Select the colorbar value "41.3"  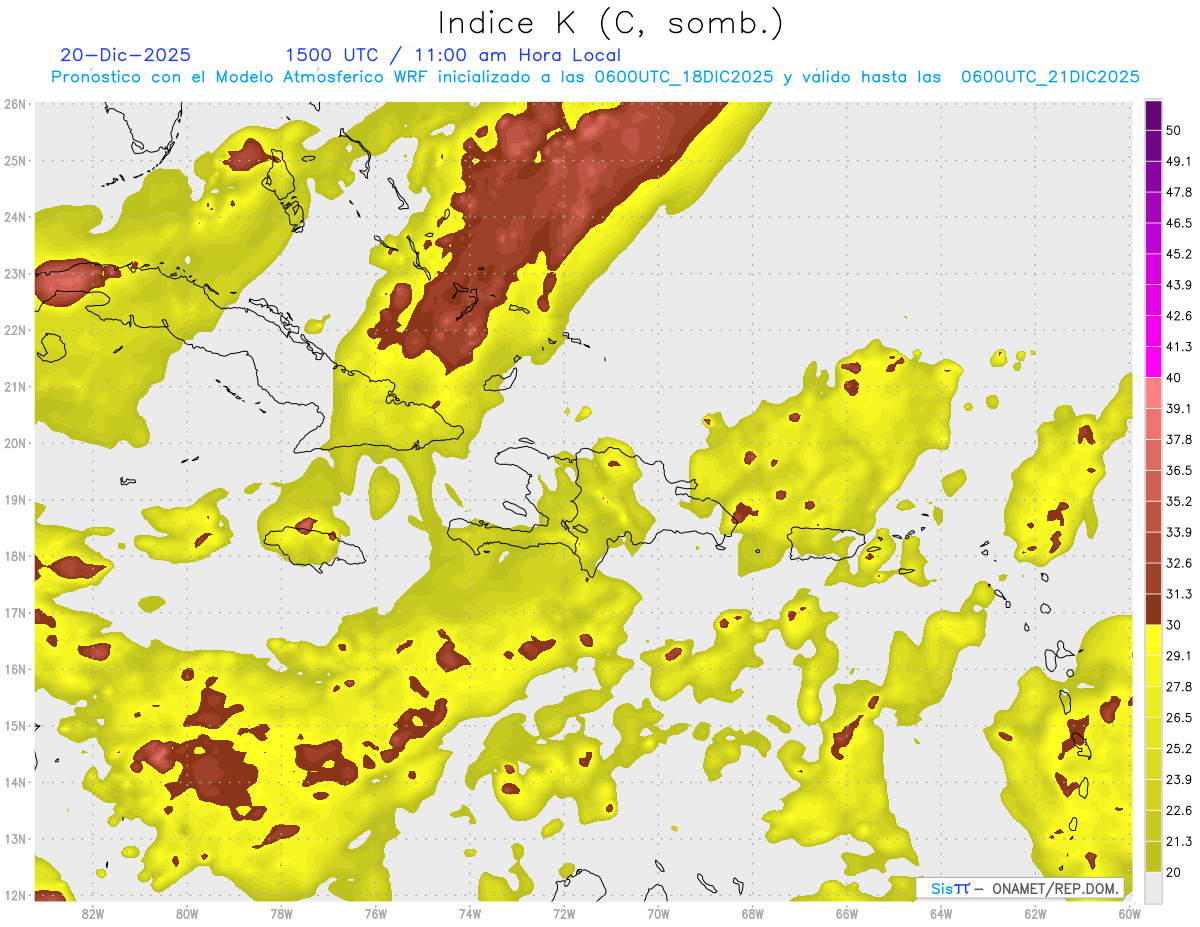click(1179, 347)
